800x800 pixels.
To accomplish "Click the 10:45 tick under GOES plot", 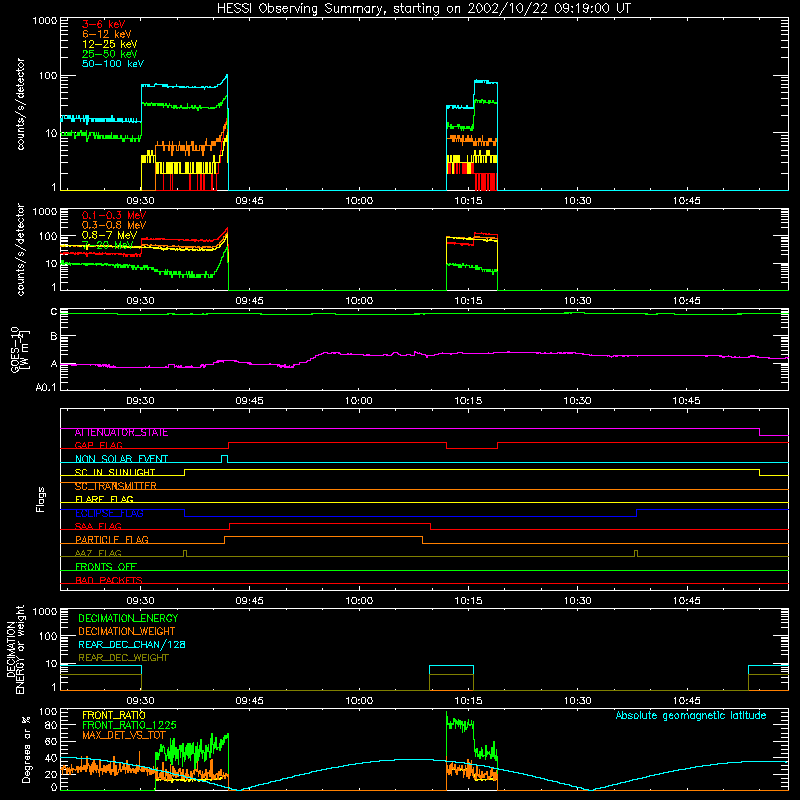I will point(686,401).
